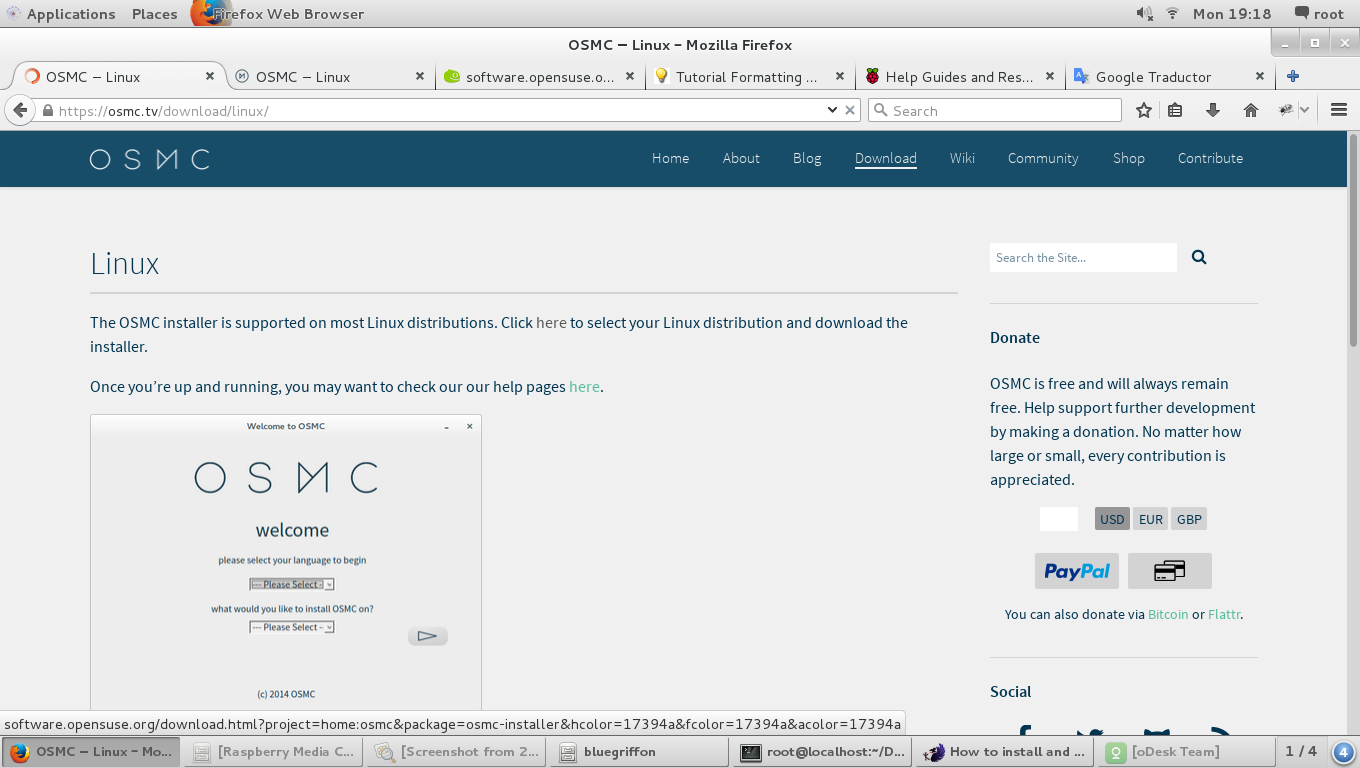Click the page's vertical scrollbar
The width and height of the screenshot is (1360, 768).
1353,240
